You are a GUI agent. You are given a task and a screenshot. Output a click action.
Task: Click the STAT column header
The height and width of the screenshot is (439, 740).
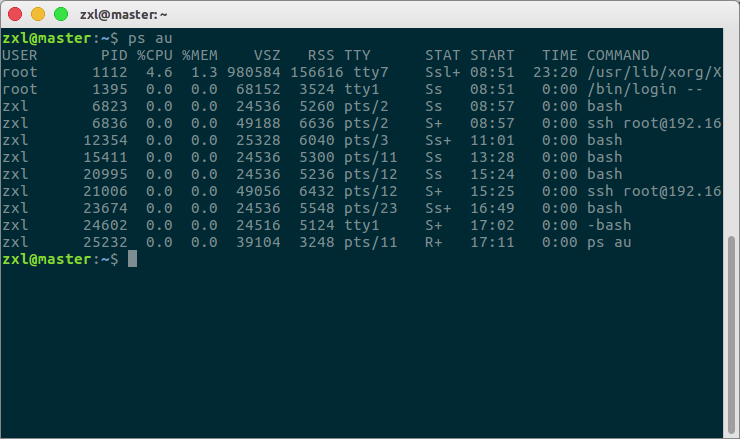coord(443,55)
